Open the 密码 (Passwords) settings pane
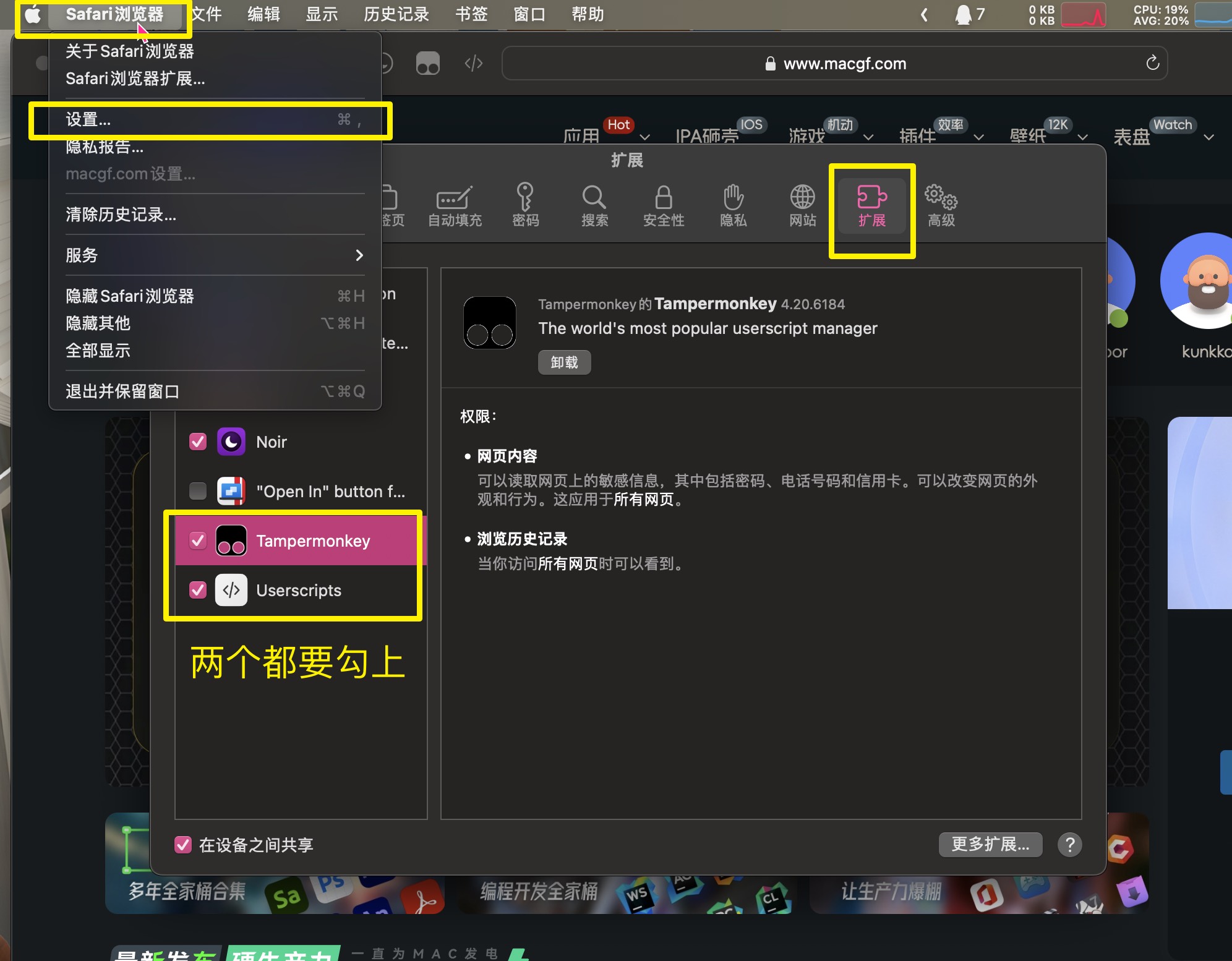 tap(525, 206)
